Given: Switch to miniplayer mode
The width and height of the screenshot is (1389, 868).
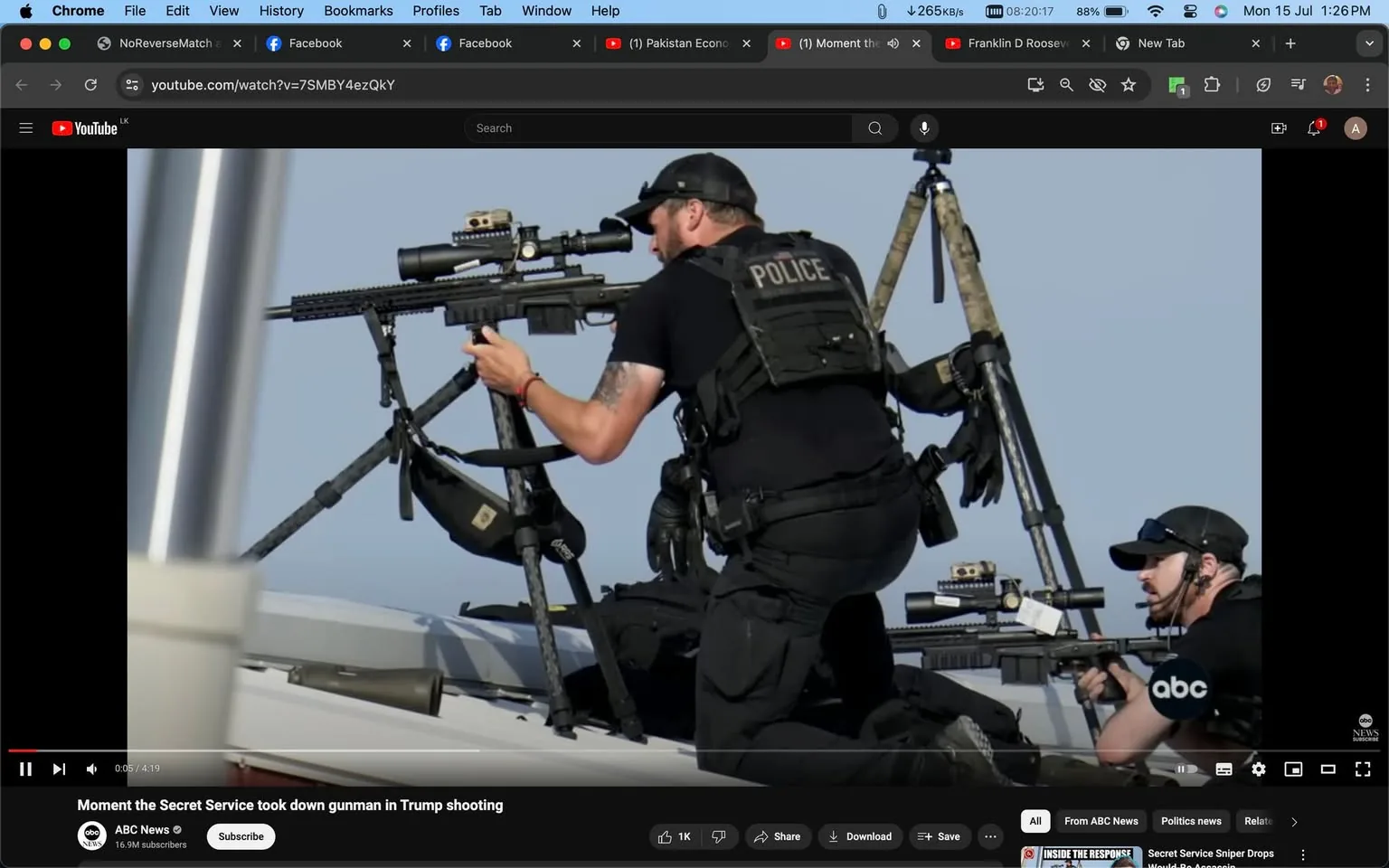Looking at the screenshot, I should [x=1292, y=769].
